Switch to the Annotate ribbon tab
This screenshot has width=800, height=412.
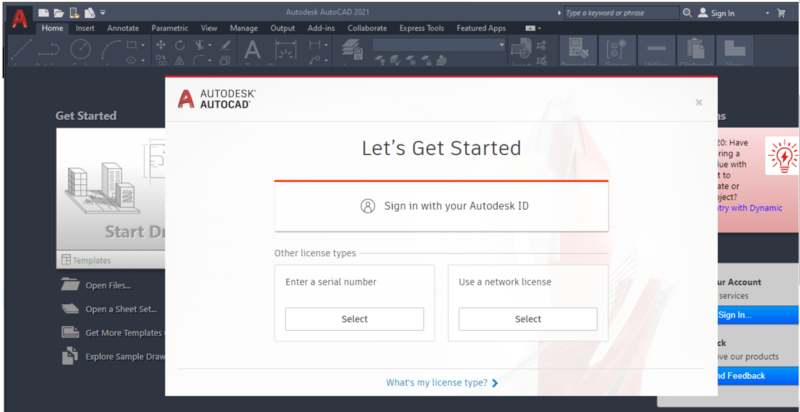[x=123, y=28]
